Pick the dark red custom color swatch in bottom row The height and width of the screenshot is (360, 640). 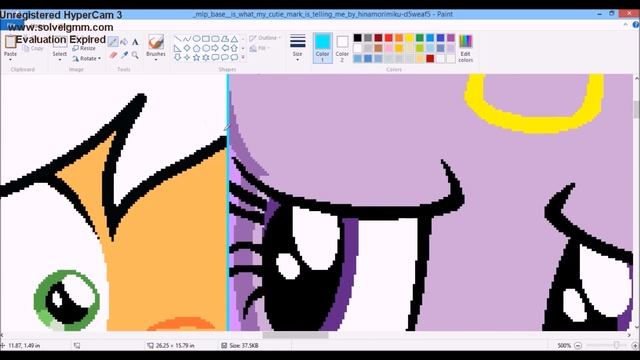(430, 58)
